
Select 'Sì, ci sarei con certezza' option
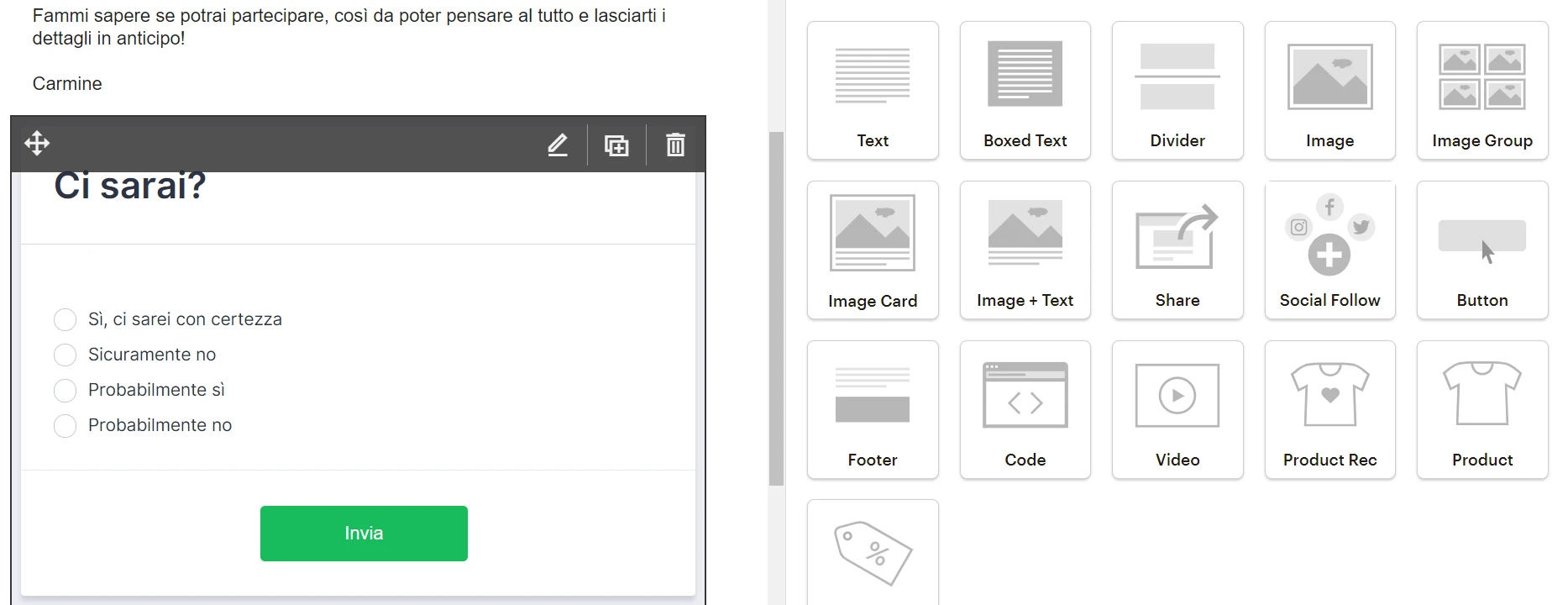(65, 319)
